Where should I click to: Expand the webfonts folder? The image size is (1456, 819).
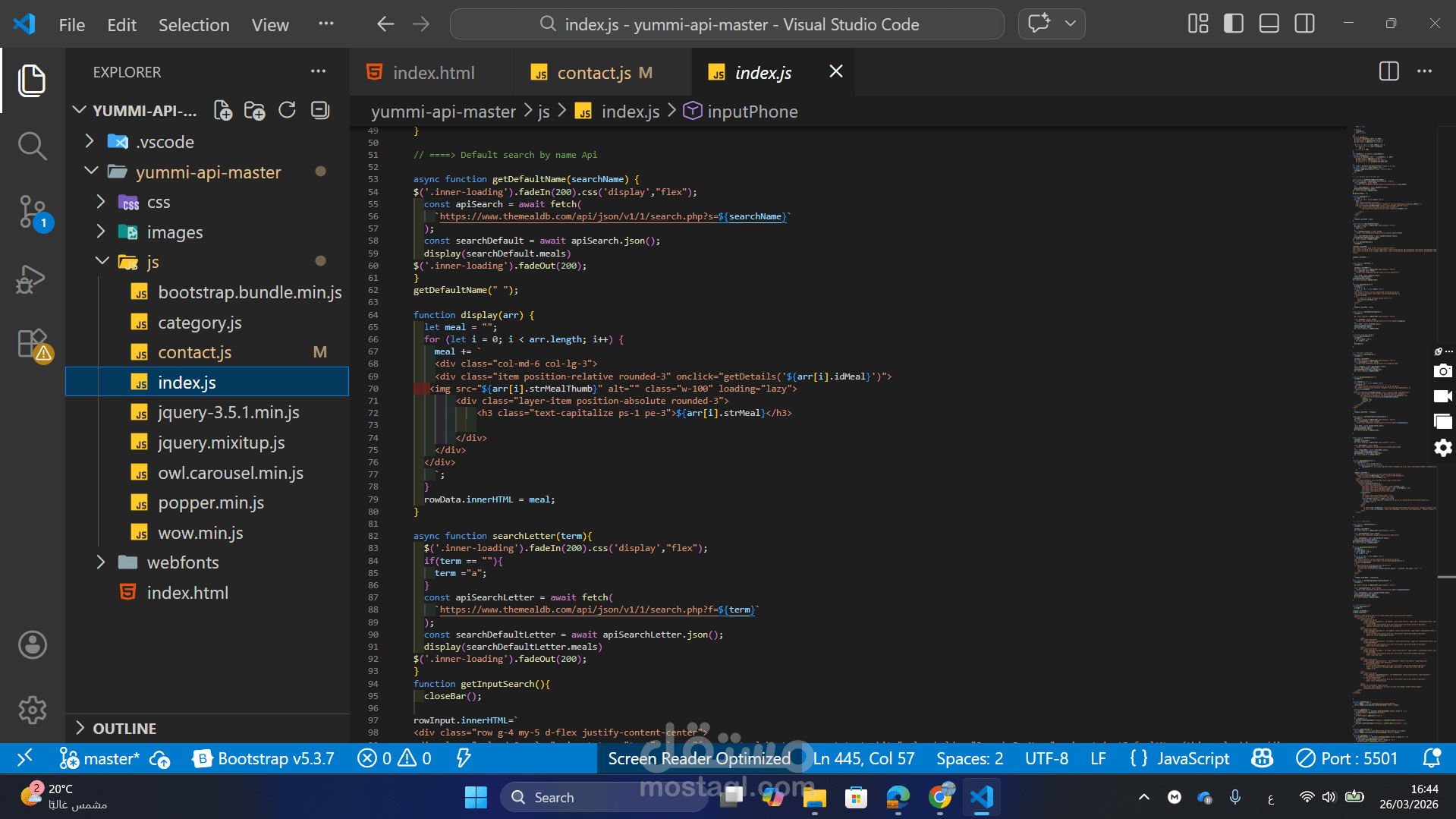pyautogui.click(x=182, y=562)
